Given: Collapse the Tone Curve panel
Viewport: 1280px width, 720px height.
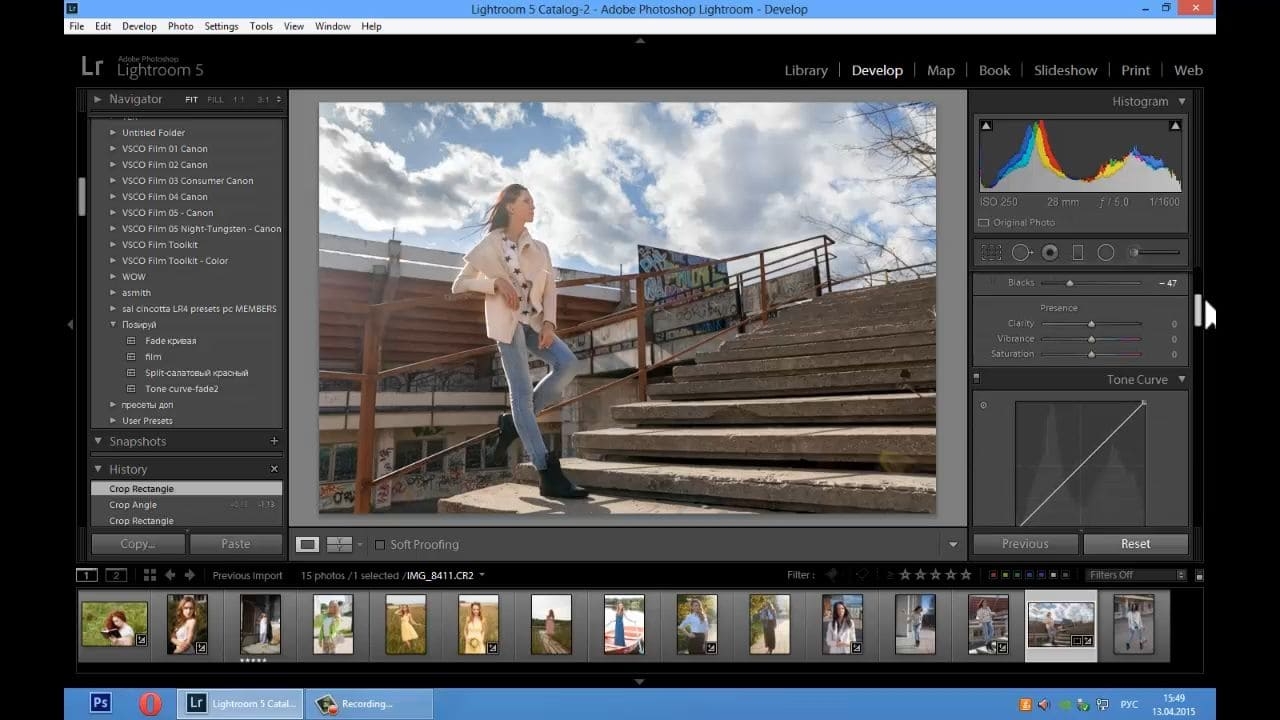Looking at the screenshot, I should (x=1182, y=380).
